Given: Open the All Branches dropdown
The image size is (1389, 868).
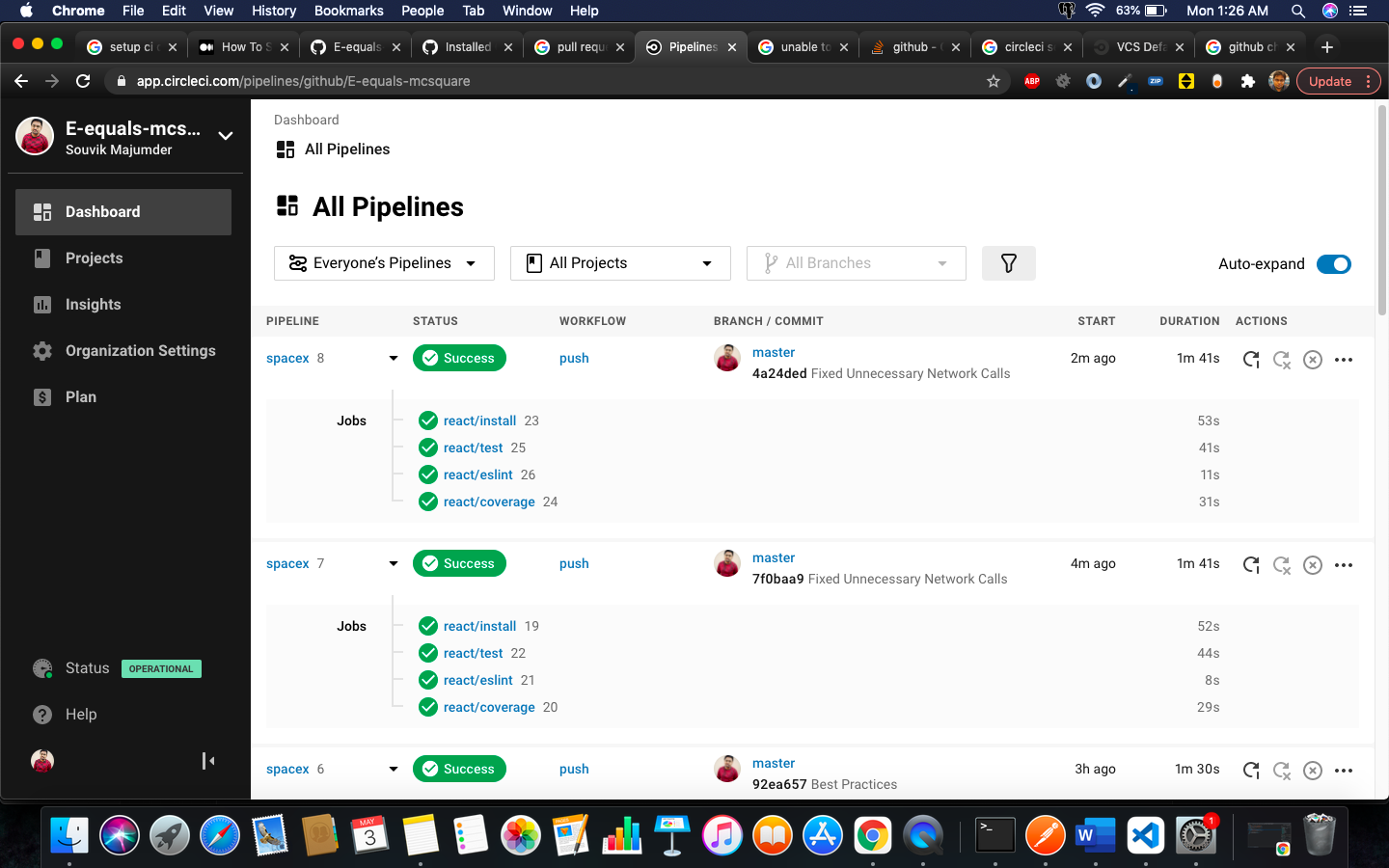Looking at the screenshot, I should [857, 263].
